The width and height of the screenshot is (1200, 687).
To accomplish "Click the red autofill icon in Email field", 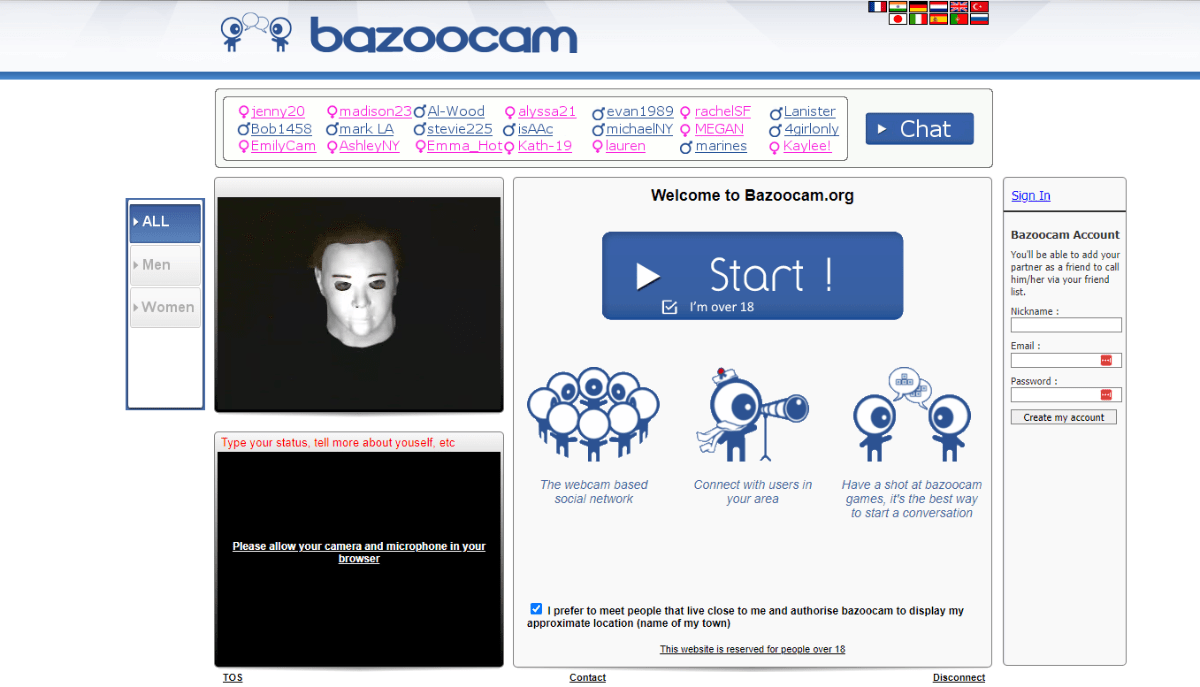I will coord(1106,360).
